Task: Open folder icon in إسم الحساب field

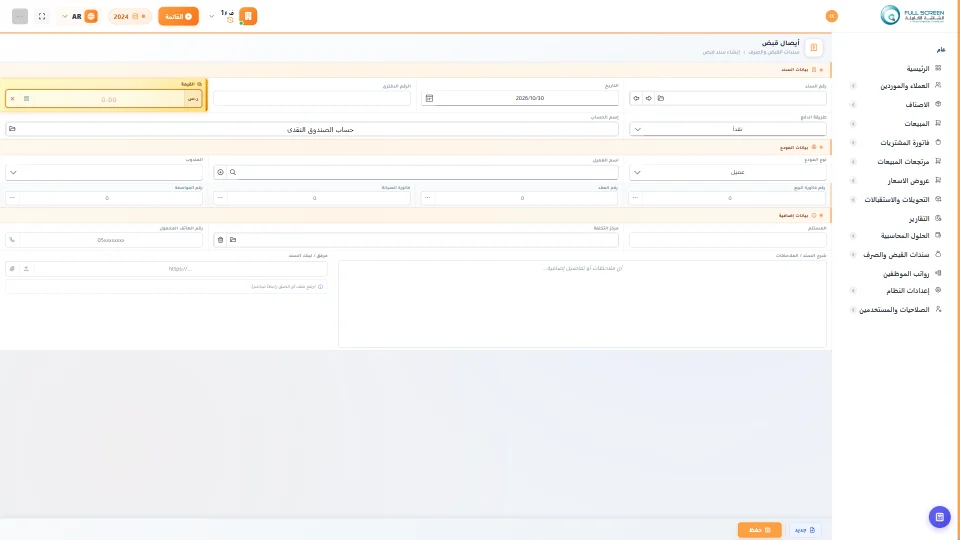Action: [x=12, y=129]
